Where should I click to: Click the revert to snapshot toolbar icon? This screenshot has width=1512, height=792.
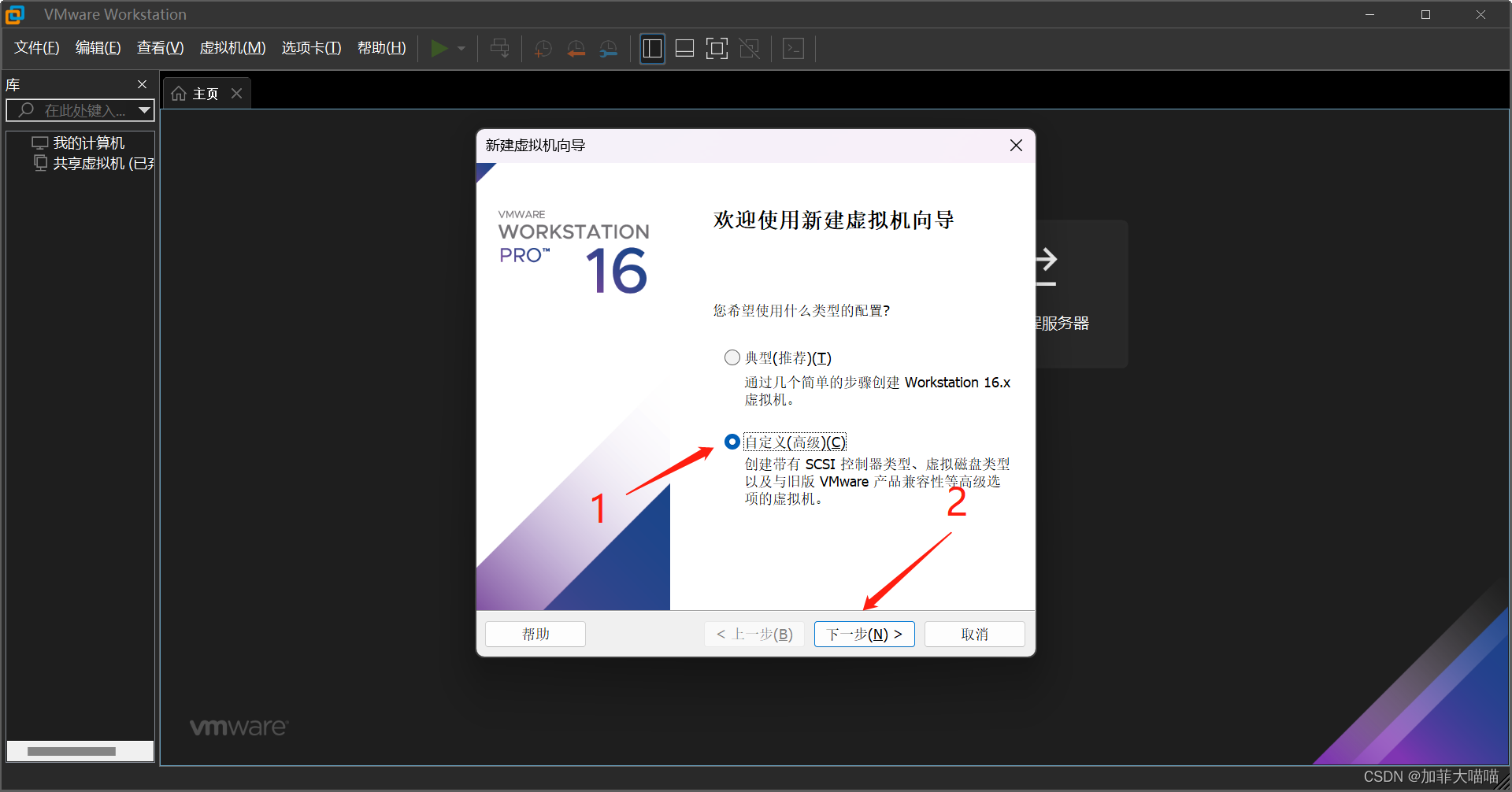(576, 49)
